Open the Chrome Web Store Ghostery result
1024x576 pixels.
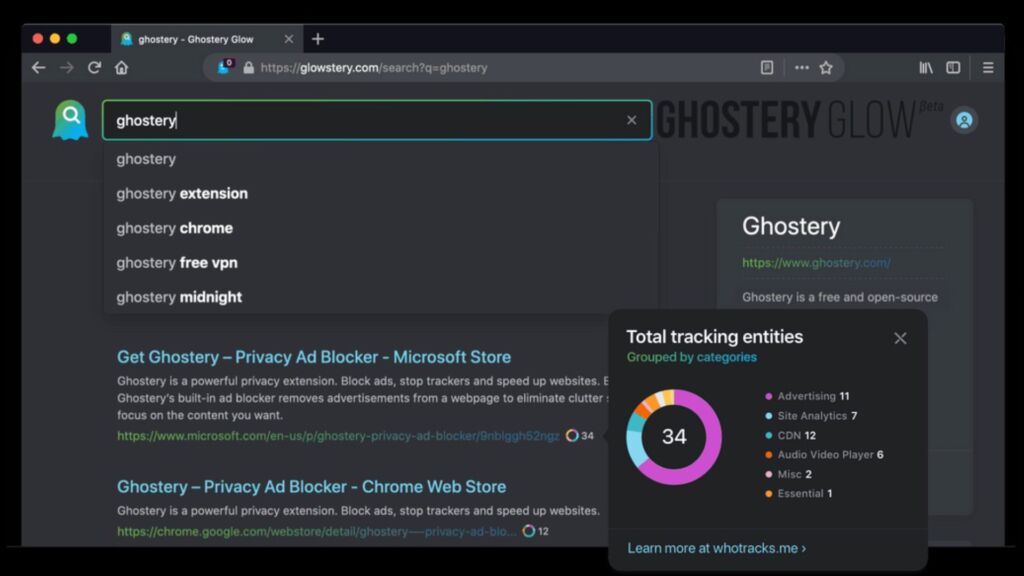[x=311, y=487]
